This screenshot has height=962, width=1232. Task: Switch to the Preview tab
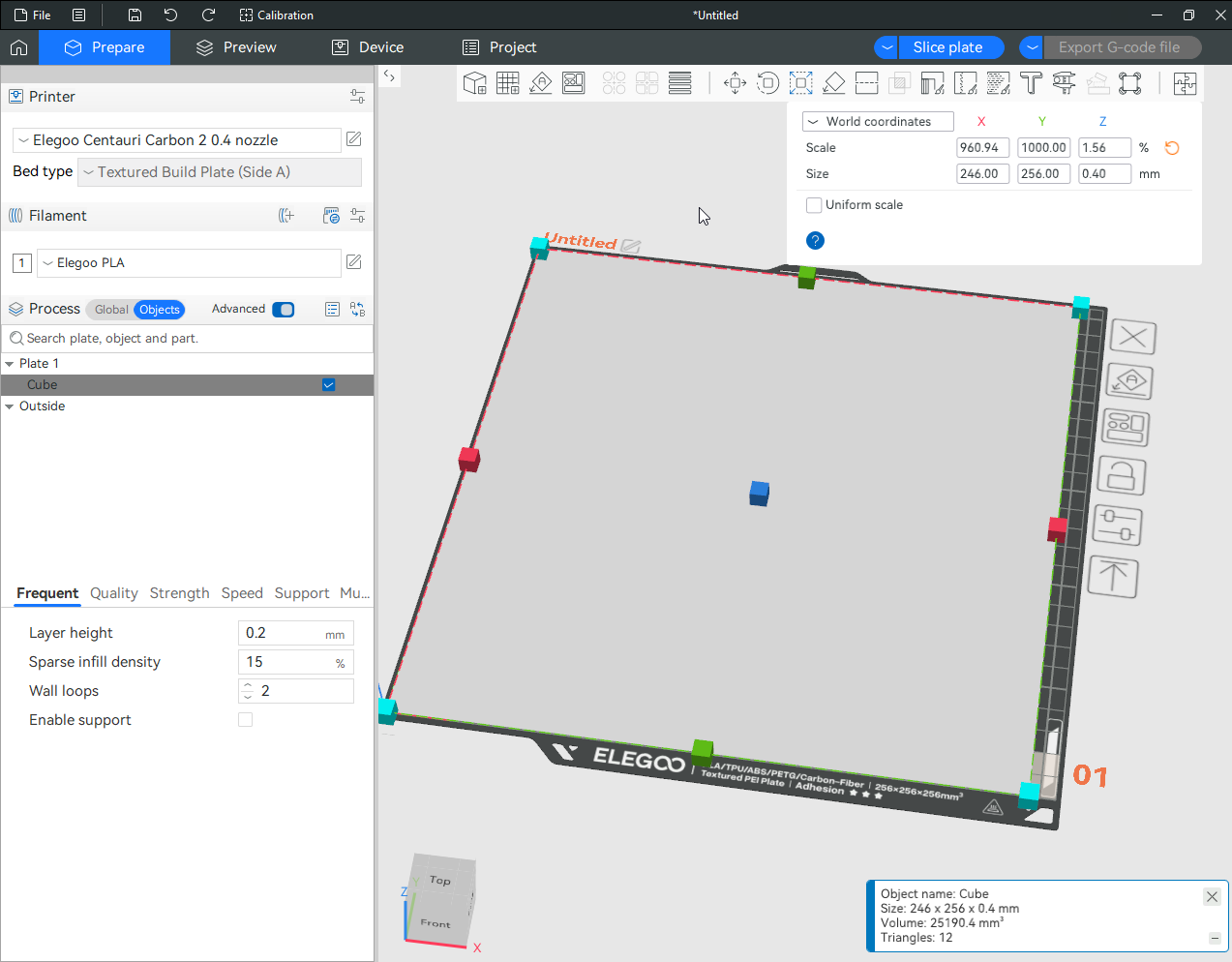pos(236,47)
